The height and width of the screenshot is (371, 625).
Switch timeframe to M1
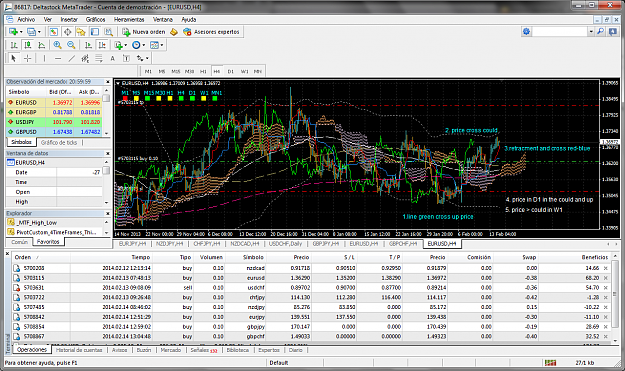pyautogui.click(x=148, y=71)
